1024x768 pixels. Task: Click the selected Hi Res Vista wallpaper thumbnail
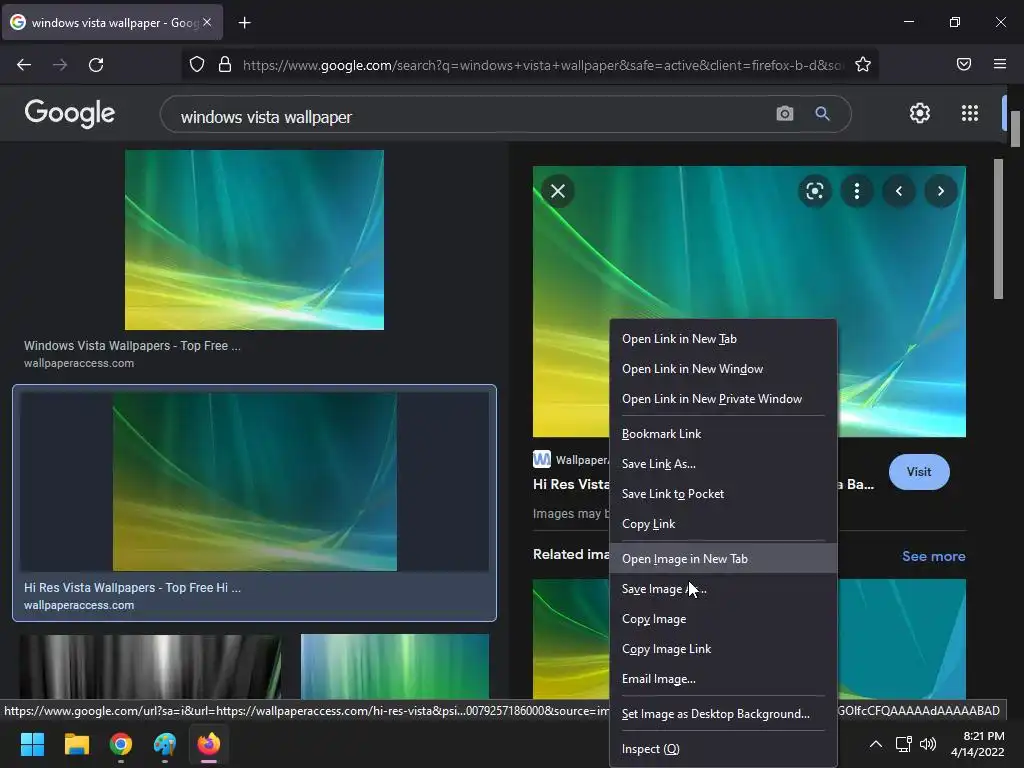[255, 482]
